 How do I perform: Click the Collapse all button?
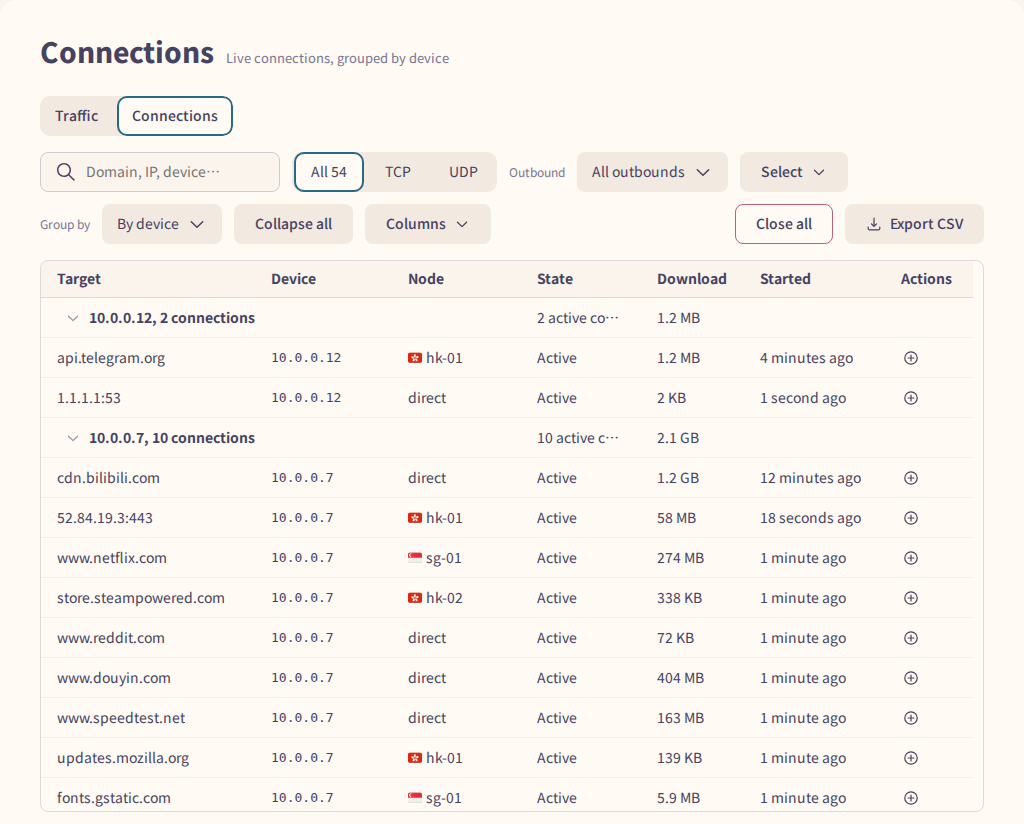[293, 224]
